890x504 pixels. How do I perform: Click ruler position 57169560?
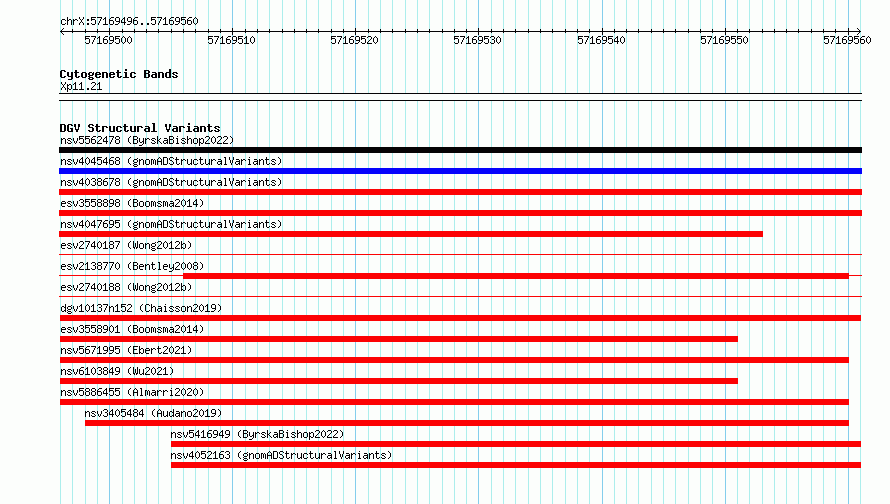847,40
